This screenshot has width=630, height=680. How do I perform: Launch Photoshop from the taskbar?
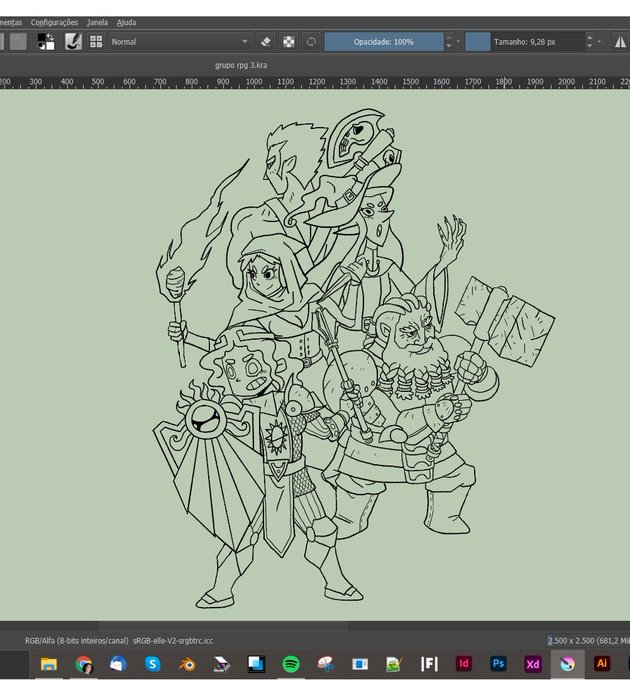pyautogui.click(x=498, y=663)
